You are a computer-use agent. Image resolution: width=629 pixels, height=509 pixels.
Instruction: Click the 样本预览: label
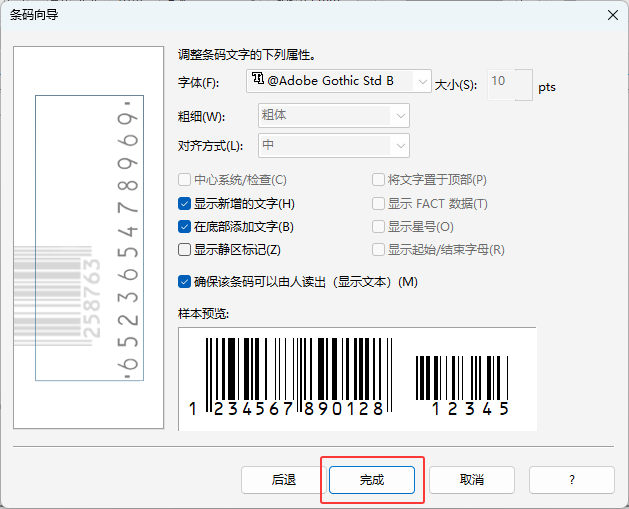(x=203, y=314)
